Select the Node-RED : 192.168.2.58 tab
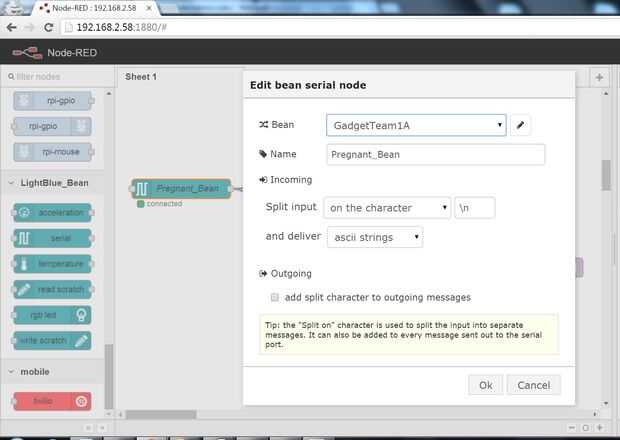 pyautogui.click(x=94, y=8)
